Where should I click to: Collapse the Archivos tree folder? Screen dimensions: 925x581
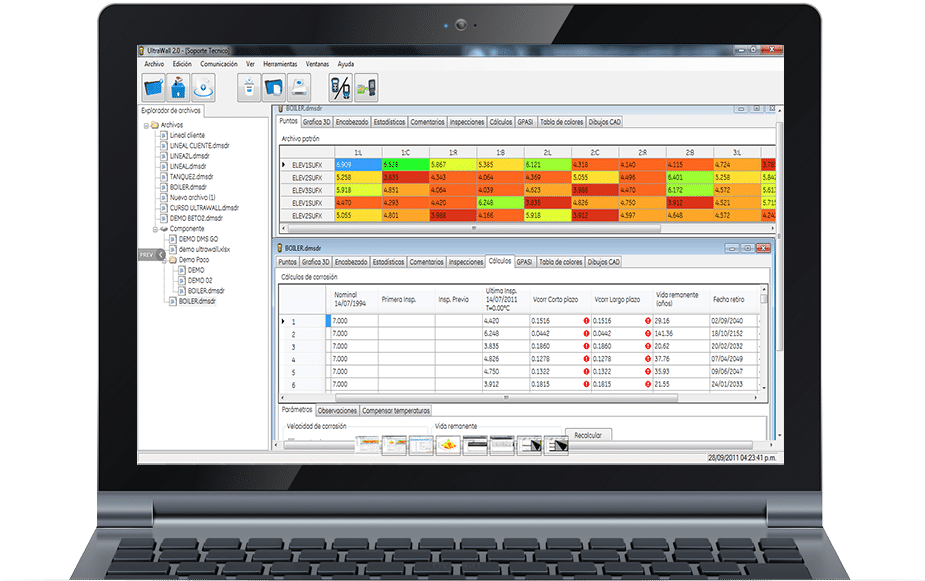[x=146, y=125]
